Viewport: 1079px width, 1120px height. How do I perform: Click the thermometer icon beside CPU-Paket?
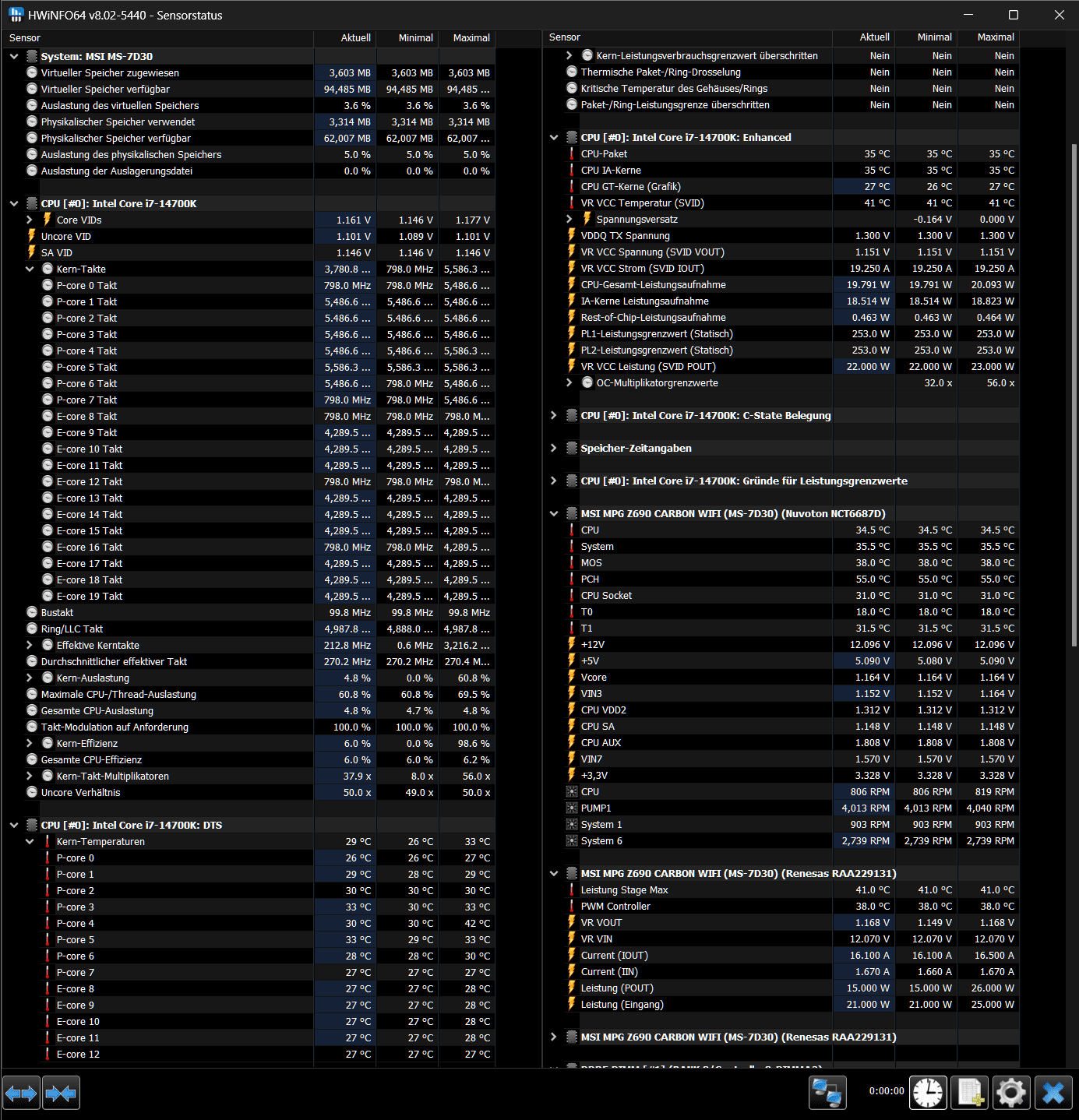(572, 153)
